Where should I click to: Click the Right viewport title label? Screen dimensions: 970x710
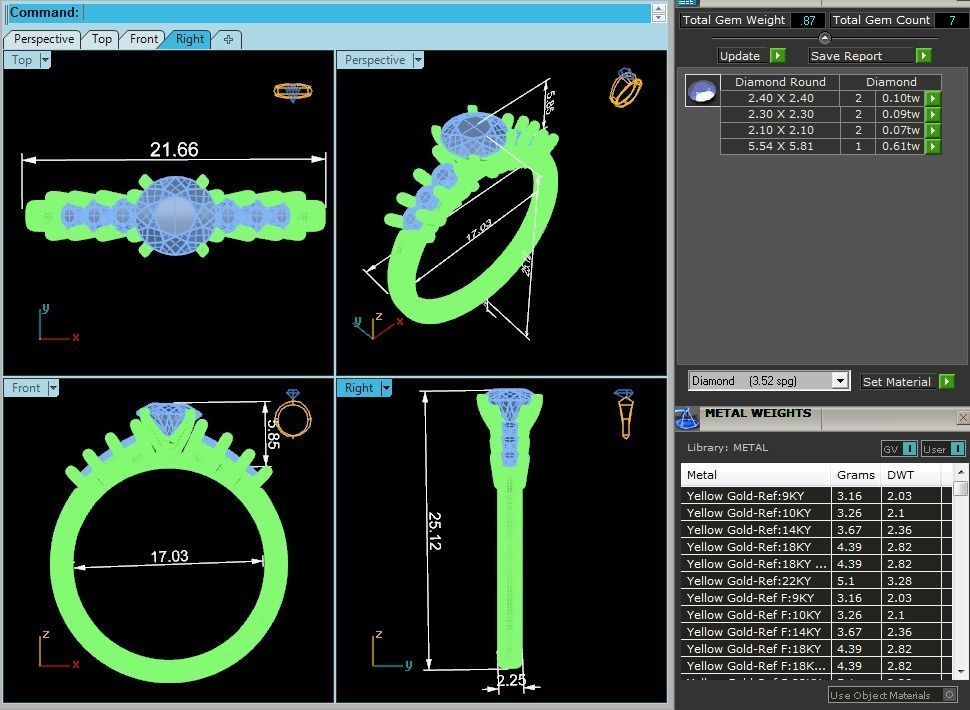point(359,388)
